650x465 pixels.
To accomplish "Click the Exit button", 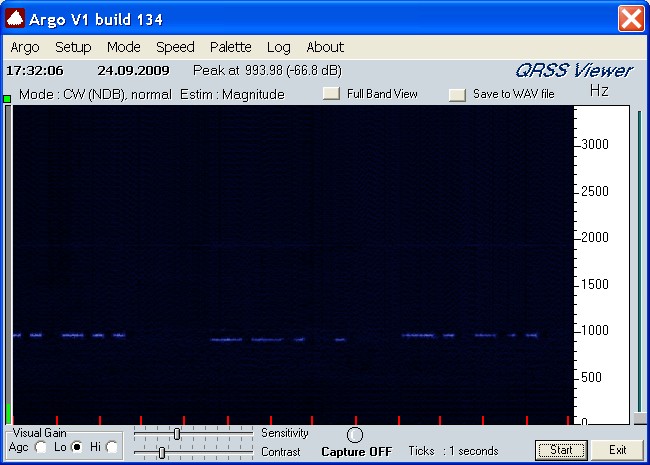I will [x=617, y=450].
